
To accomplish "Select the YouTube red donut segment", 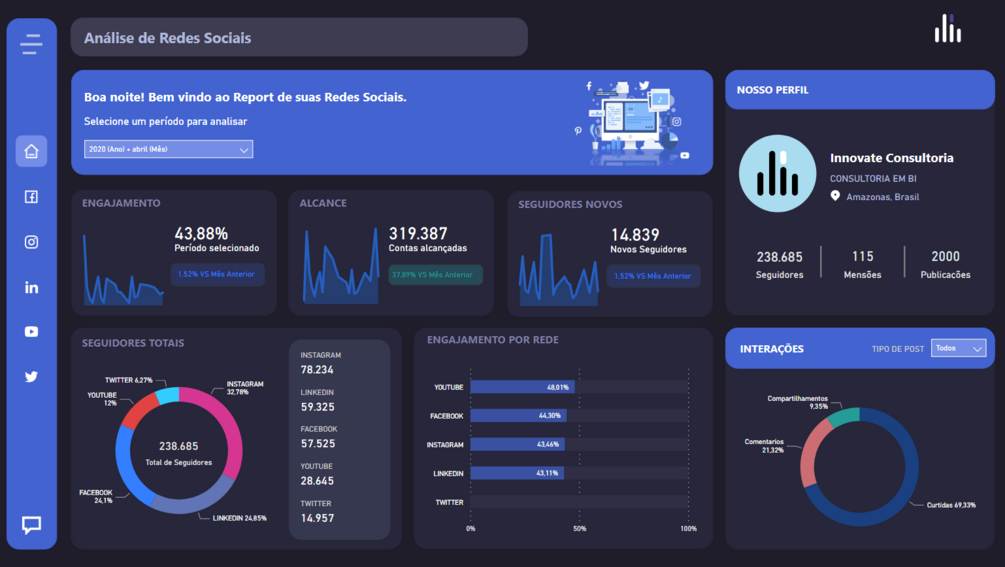I will tap(140, 411).
